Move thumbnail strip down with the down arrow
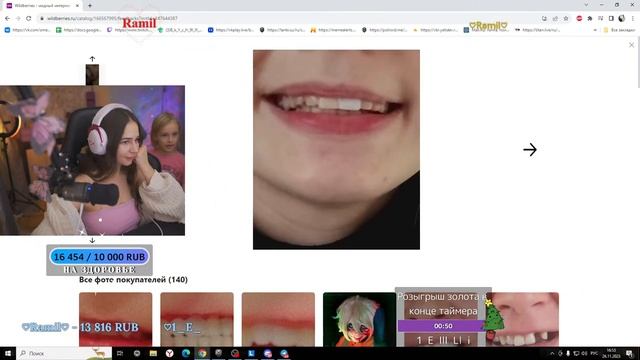Image resolution: width=640 pixels, height=360 pixels. coord(92,240)
